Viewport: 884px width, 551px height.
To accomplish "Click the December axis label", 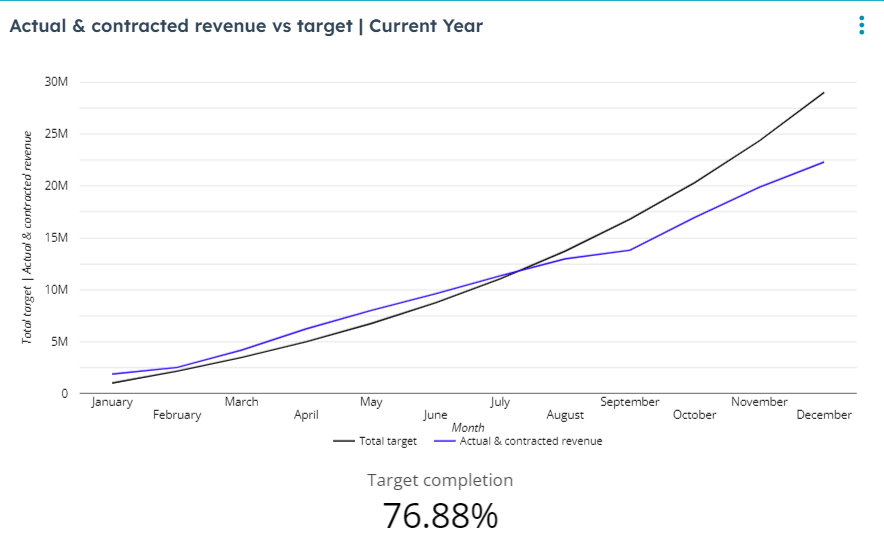I will pos(824,415).
